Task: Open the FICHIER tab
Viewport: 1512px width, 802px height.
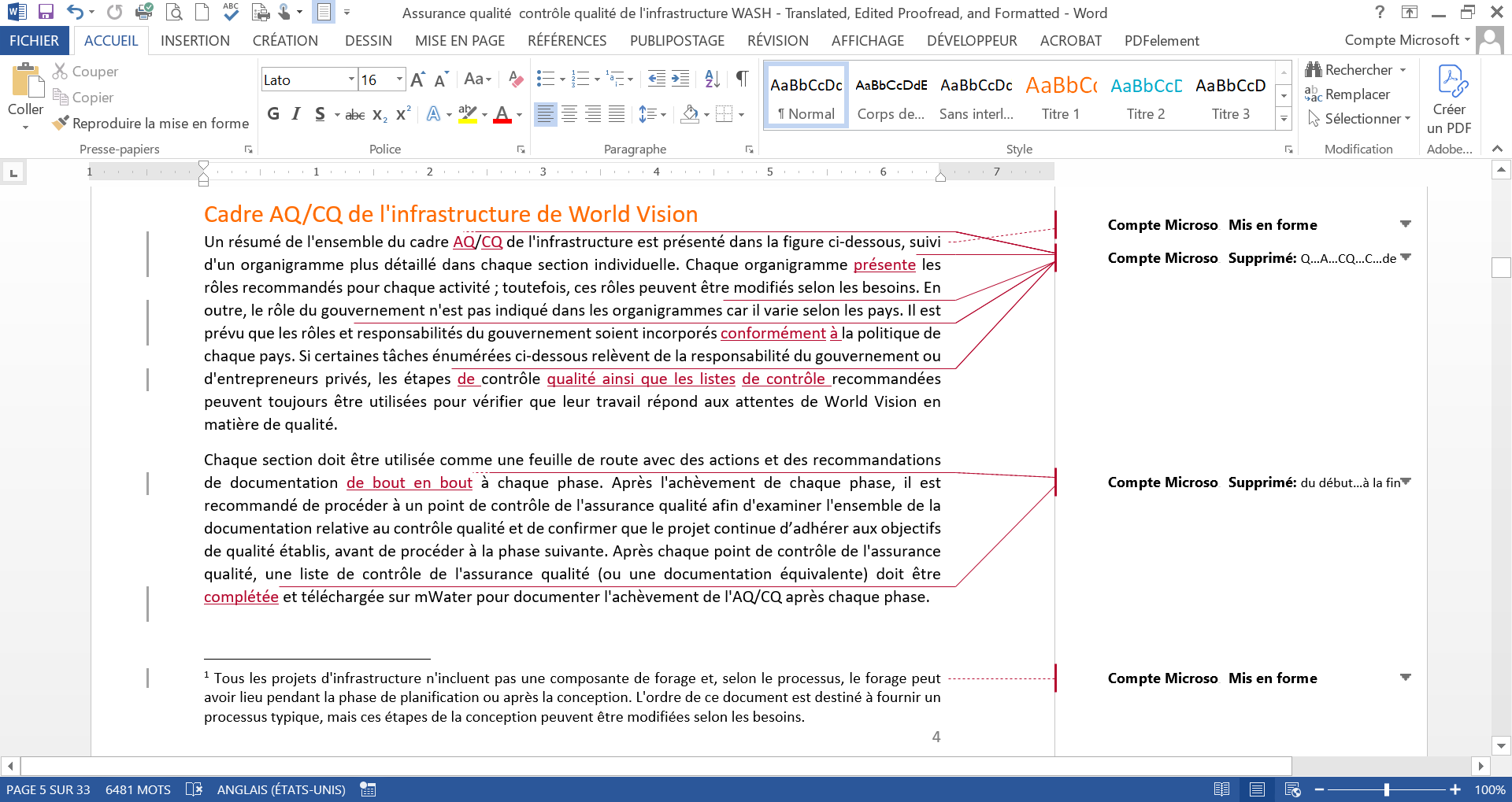Action: click(x=34, y=41)
